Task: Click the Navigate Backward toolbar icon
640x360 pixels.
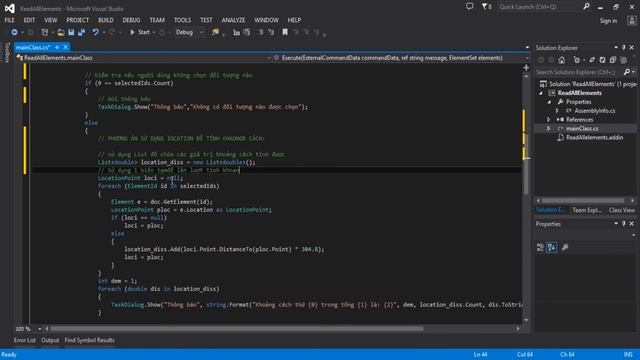Action: [14, 32]
